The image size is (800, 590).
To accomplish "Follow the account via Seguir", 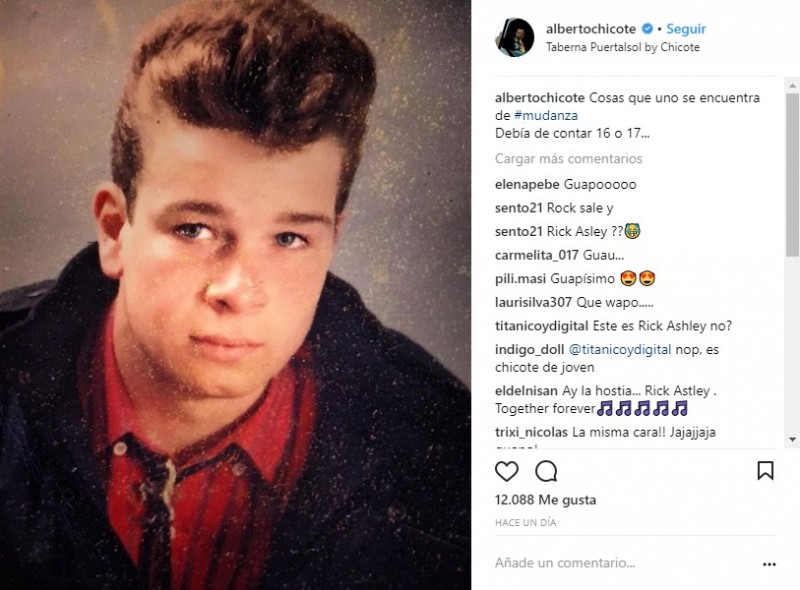I will [x=686, y=29].
